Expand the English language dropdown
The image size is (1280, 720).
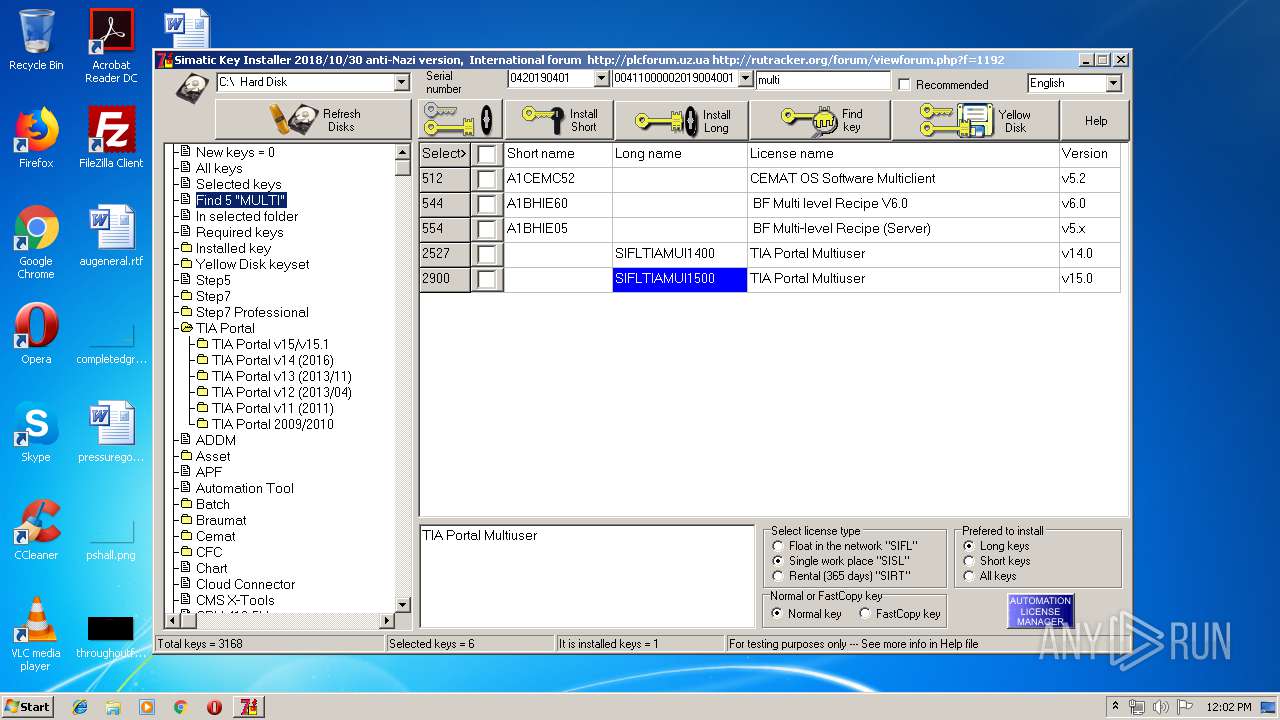1113,83
